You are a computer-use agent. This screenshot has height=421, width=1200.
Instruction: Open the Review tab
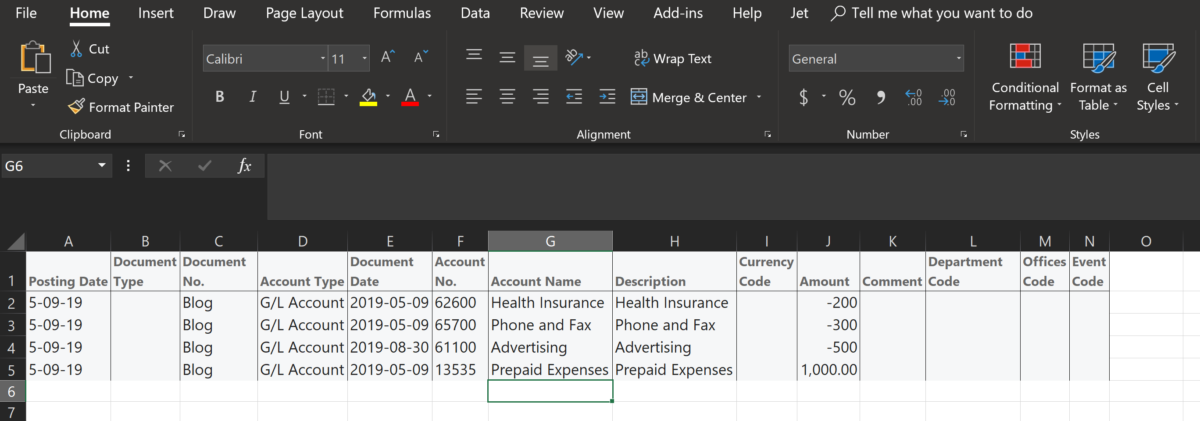point(542,13)
